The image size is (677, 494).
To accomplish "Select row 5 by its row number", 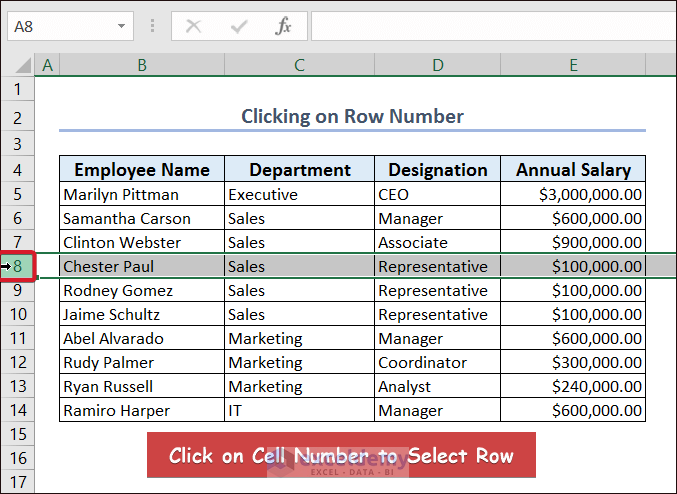I will 18,194.
